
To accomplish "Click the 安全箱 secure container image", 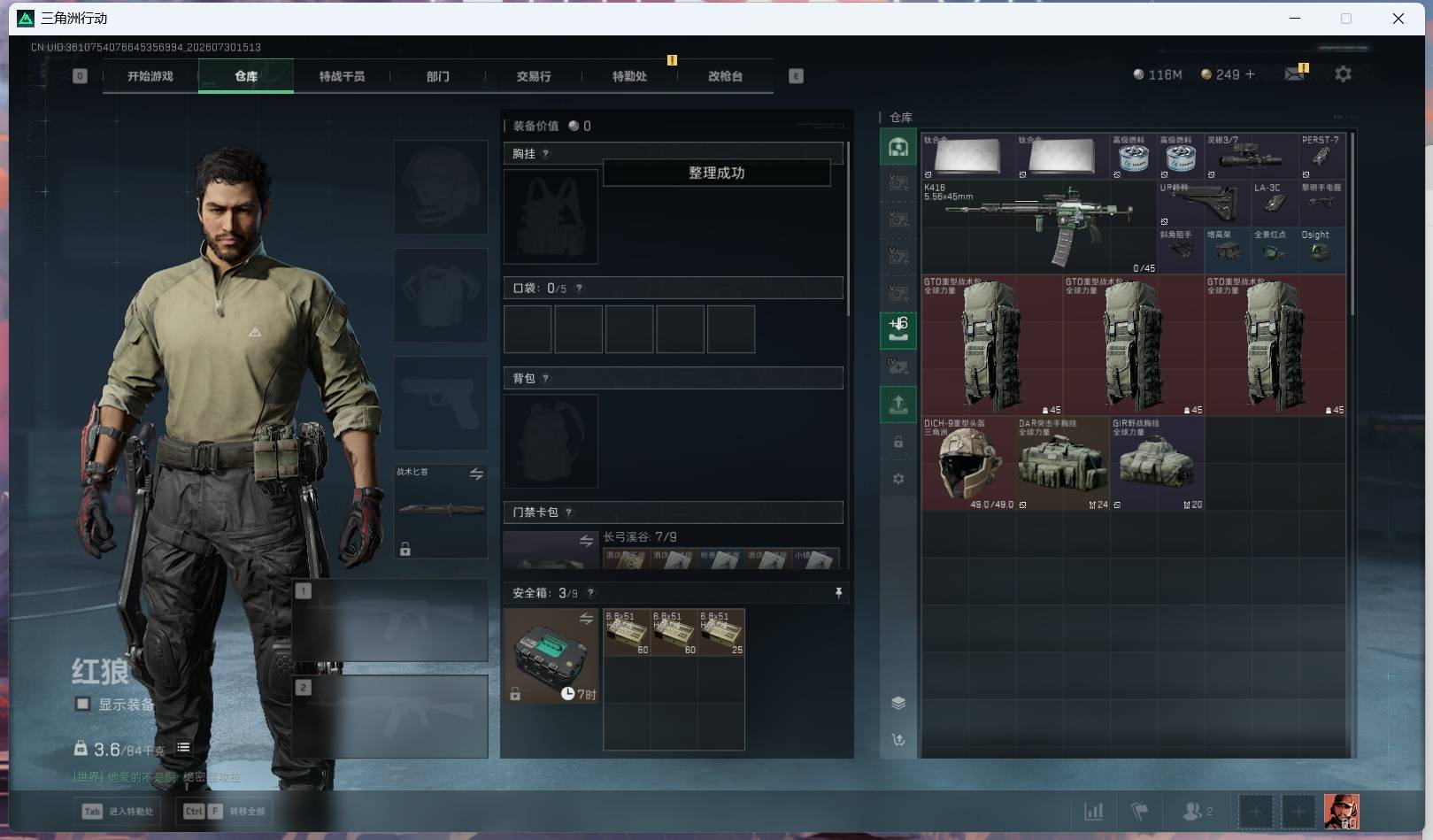I will pos(551,656).
